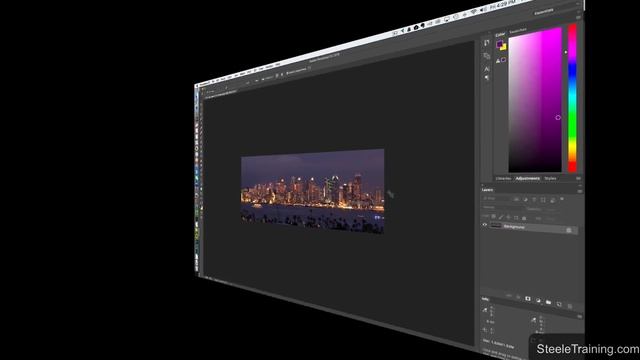Select the Background layer name

514,227
